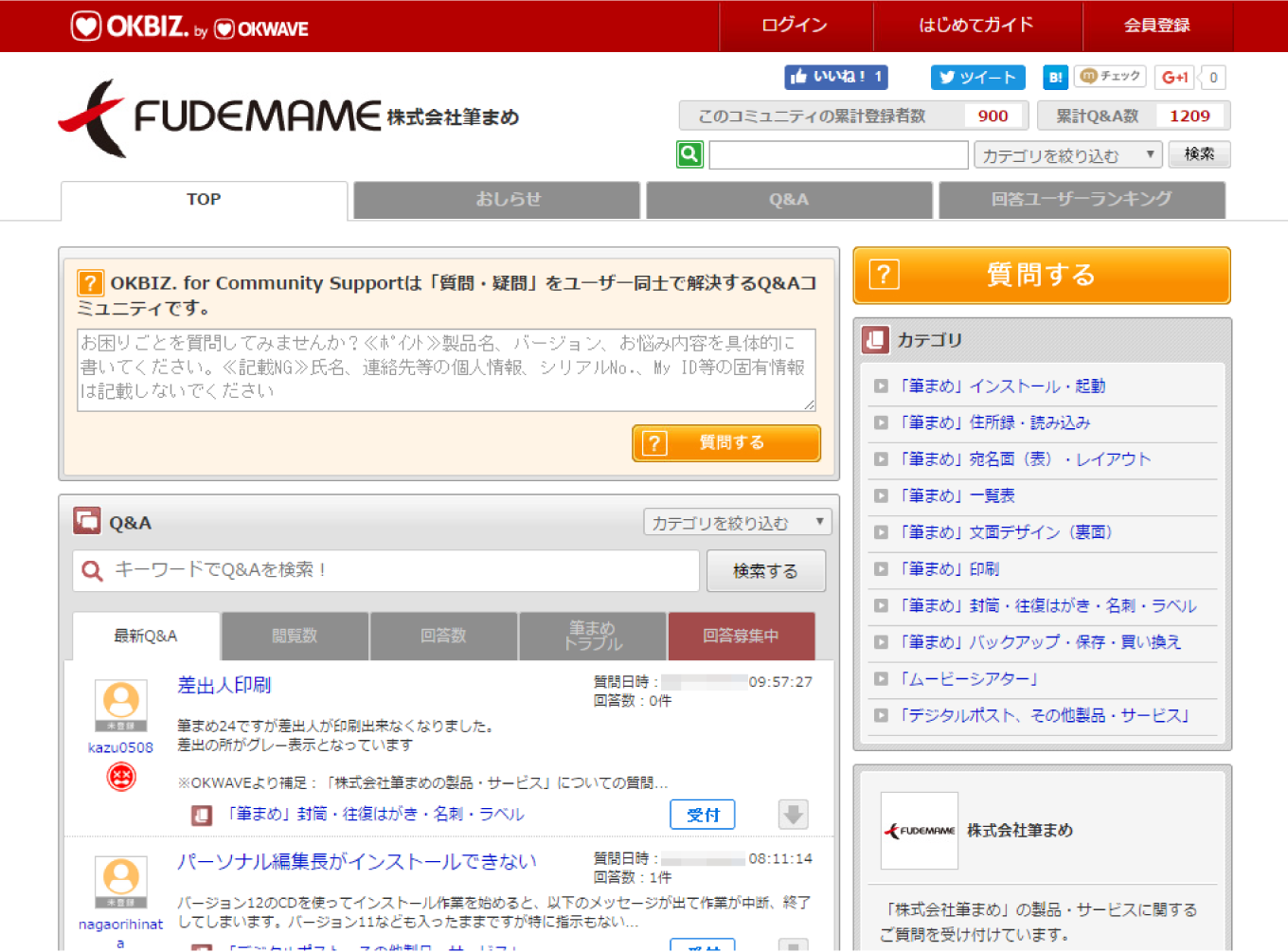1288x952 pixels.
Task: Click into the question textarea
Action: tap(446, 369)
